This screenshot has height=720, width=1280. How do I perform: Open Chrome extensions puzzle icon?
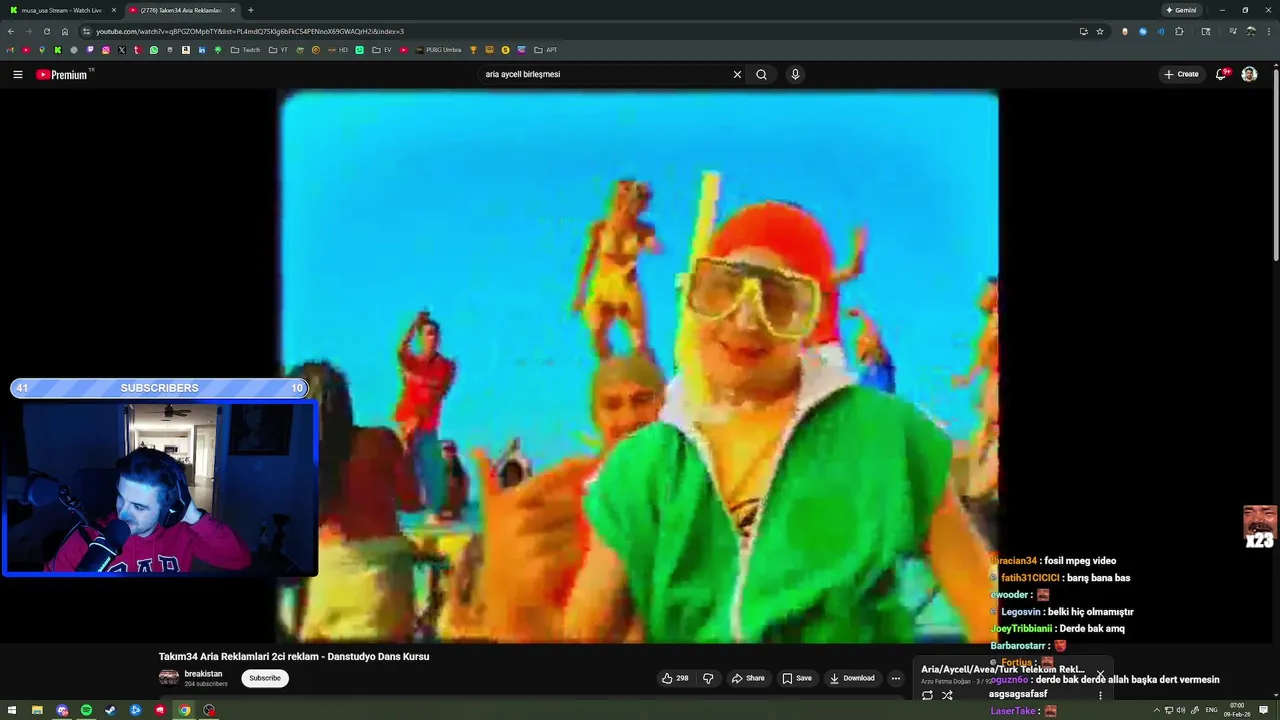[x=1179, y=31]
